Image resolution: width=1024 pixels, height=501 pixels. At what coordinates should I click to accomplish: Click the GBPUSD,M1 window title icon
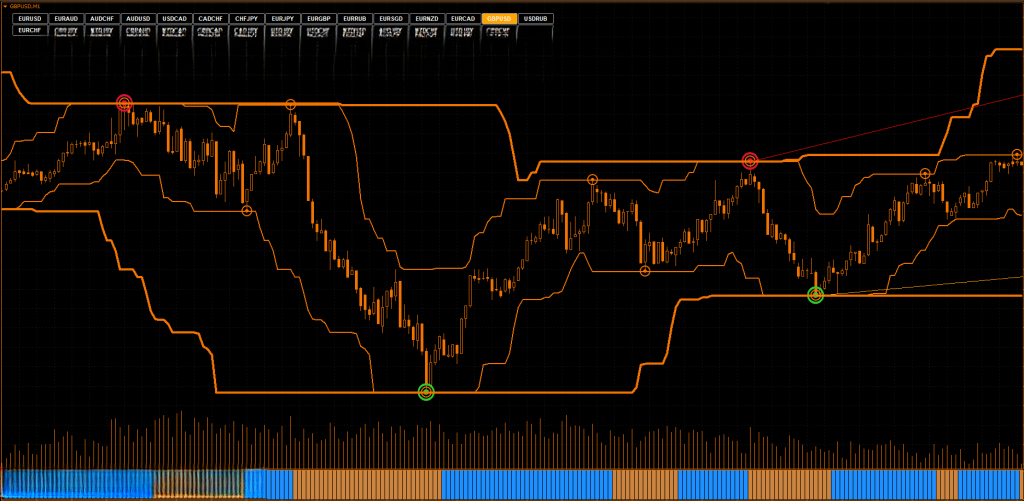[4, 6]
